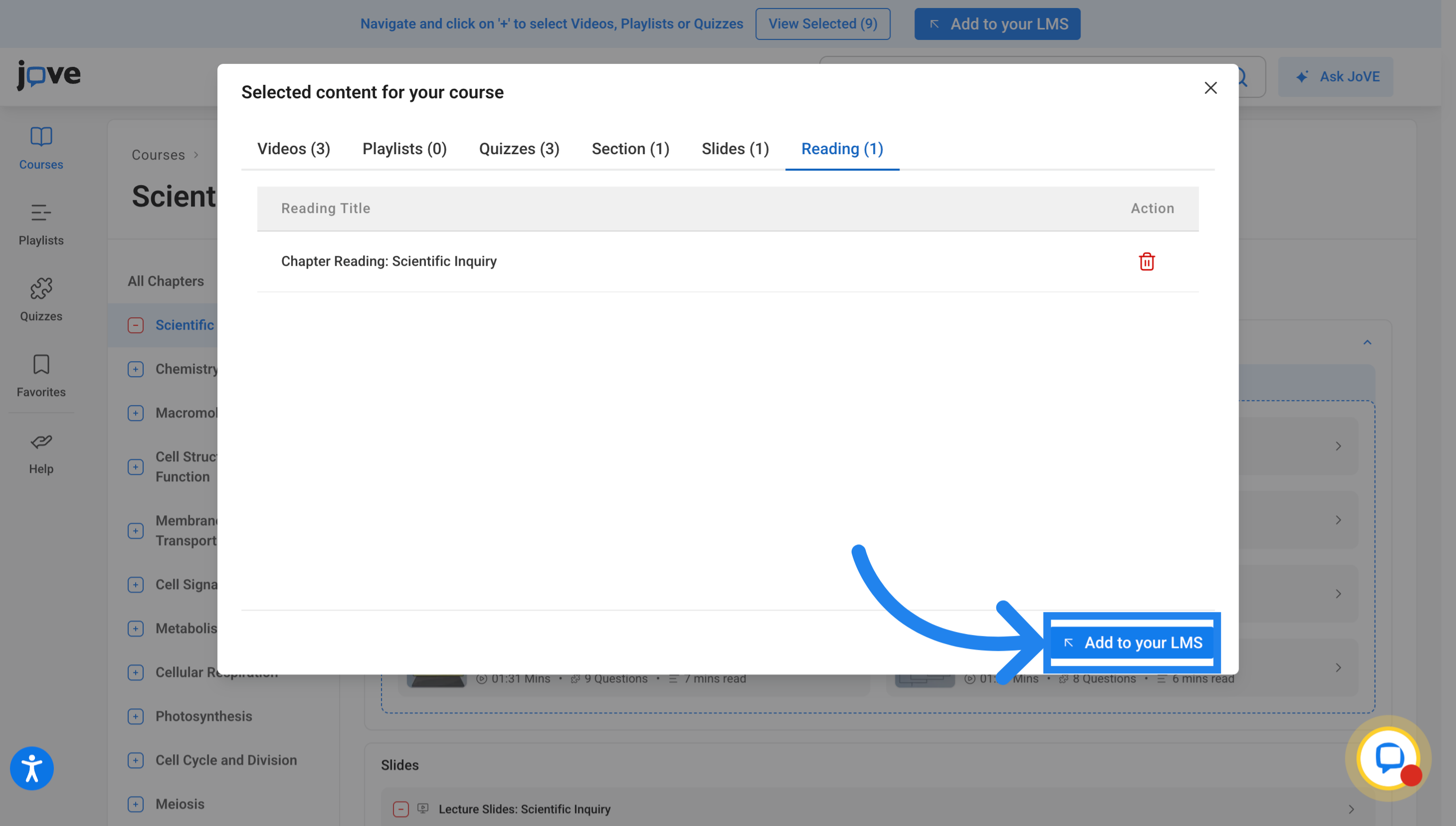Screen dimensions: 1456x826
Task: Open the Meiosis chapter
Action: click(x=180, y=804)
